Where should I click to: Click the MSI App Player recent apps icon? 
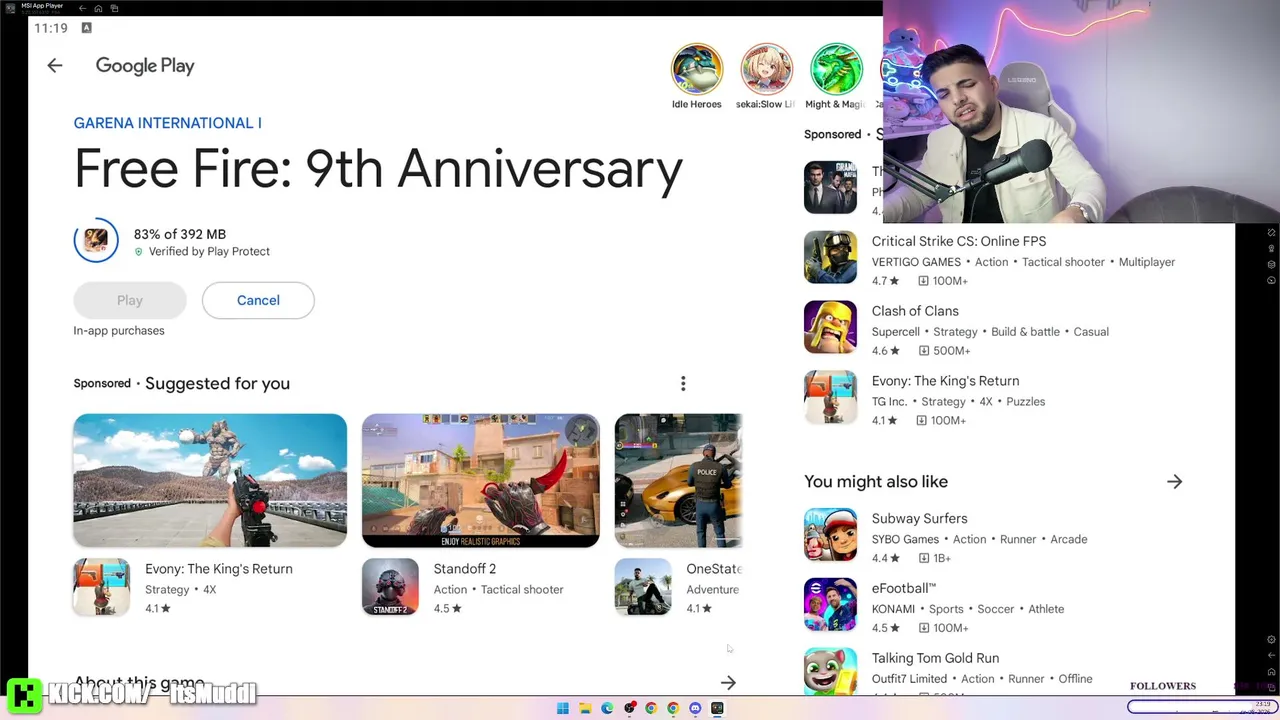[x=114, y=8]
